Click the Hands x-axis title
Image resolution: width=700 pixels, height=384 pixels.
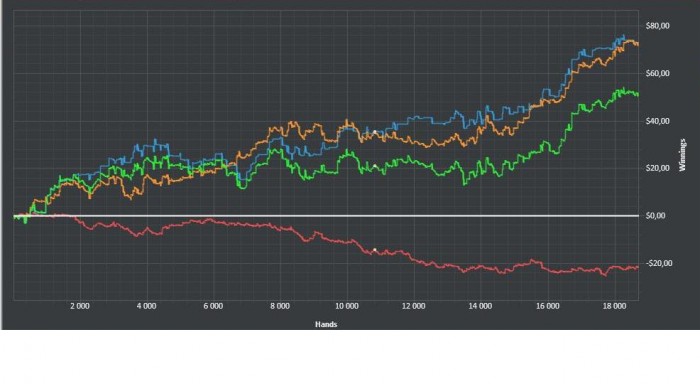(326, 325)
